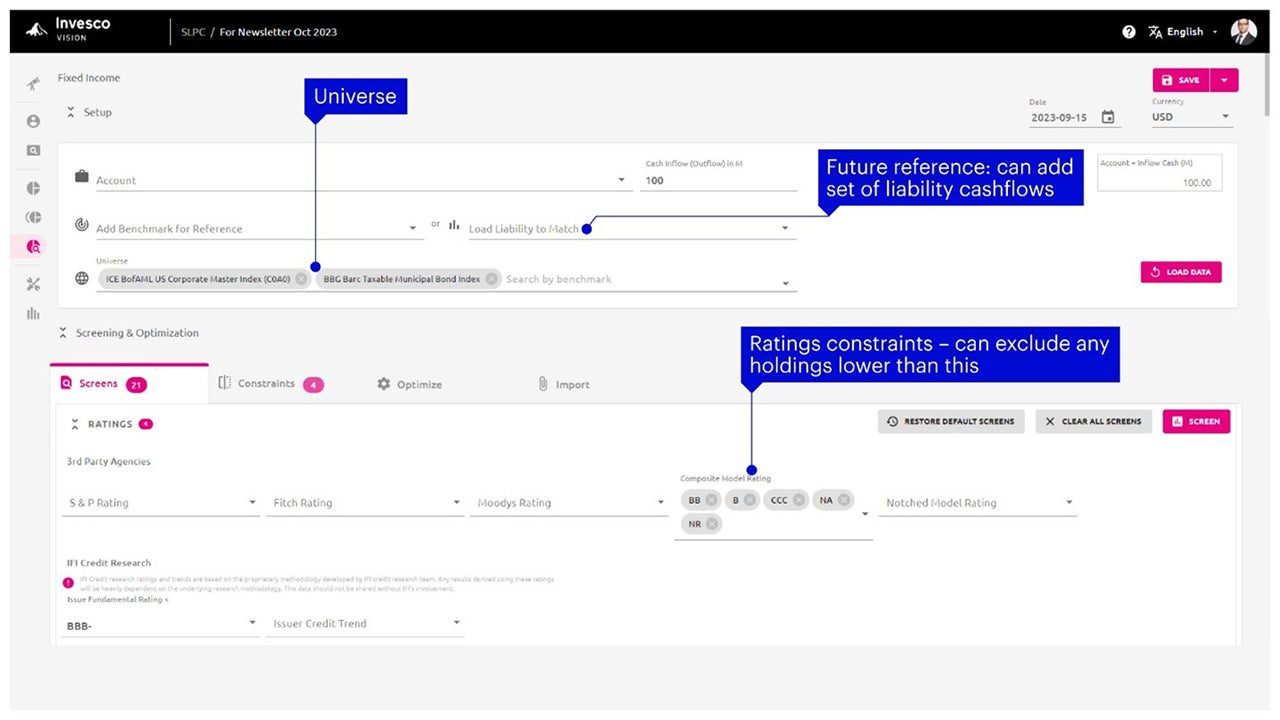Click the globe Universe icon
Screen dimensions: 1280x720
coord(82,278)
